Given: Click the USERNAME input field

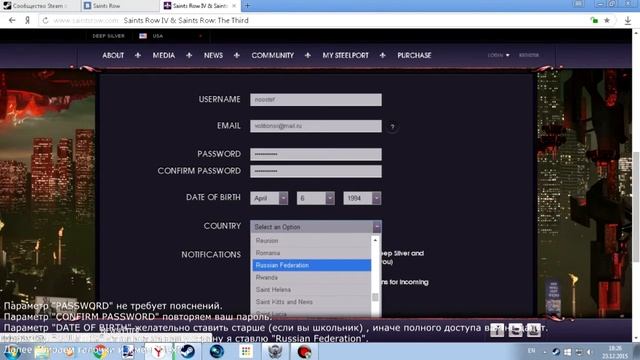Looking at the screenshot, I should click(x=316, y=100).
